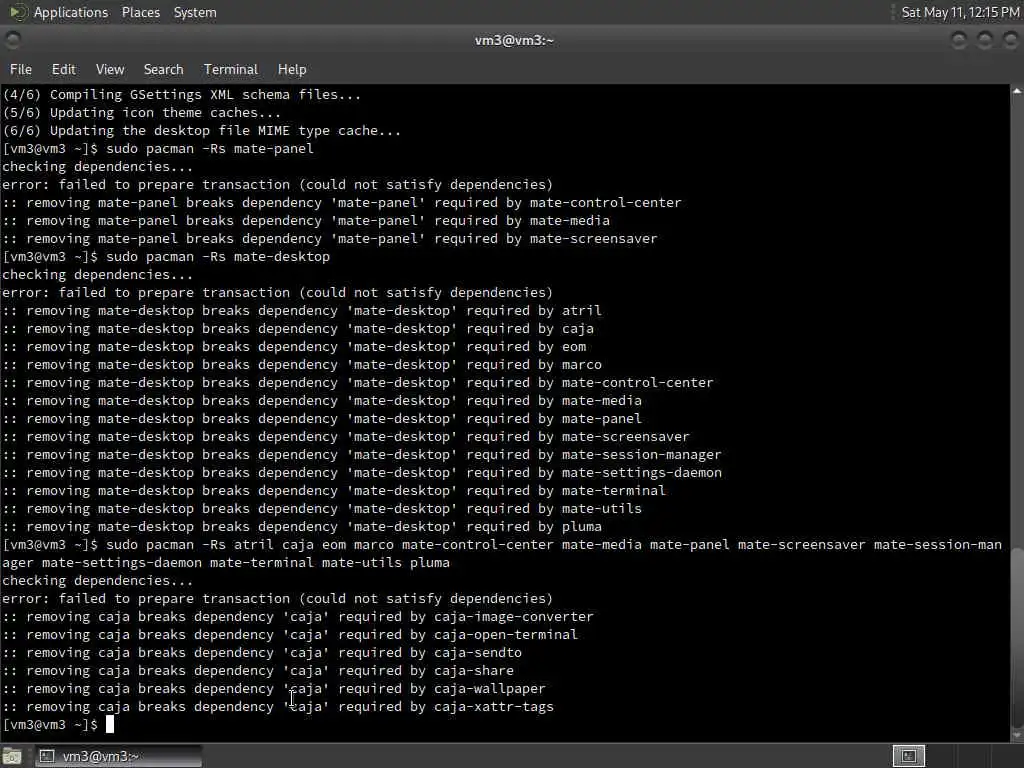The width and height of the screenshot is (1024, 768).
Task: Open the Places menu
Action: (140, 12)
